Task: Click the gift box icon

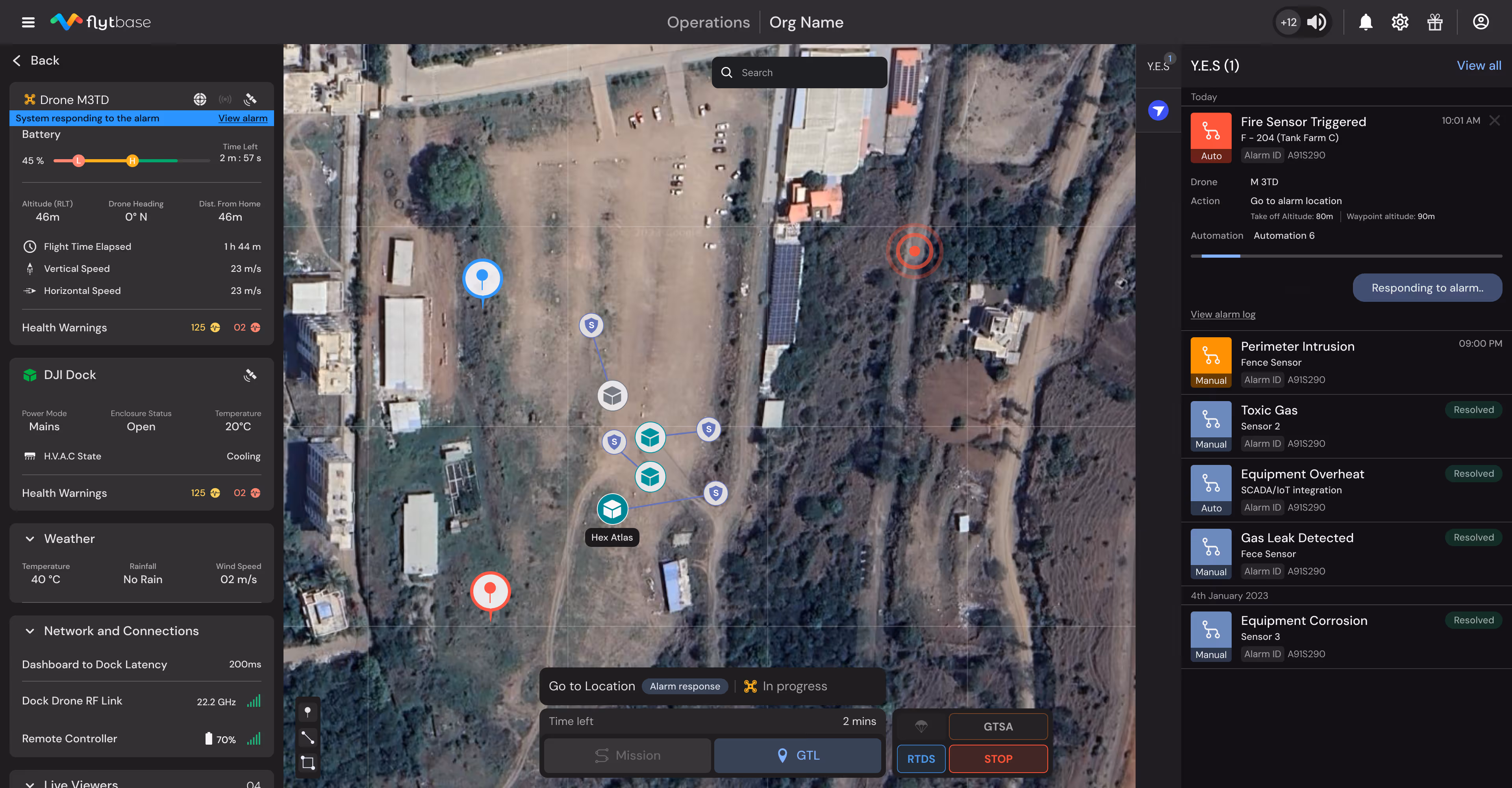Action: pyautogui.click(x=1434, y=22)
